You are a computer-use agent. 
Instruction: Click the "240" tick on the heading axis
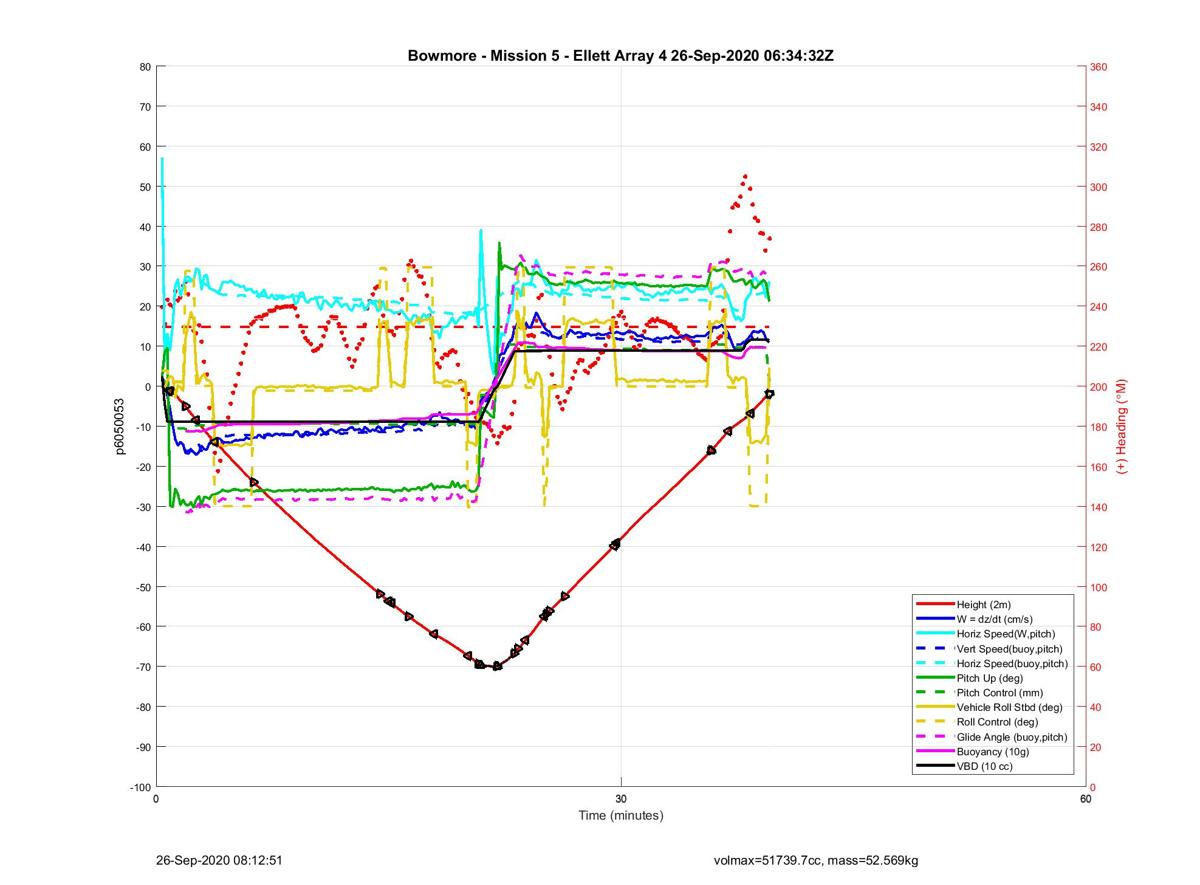pos(1100,307)
